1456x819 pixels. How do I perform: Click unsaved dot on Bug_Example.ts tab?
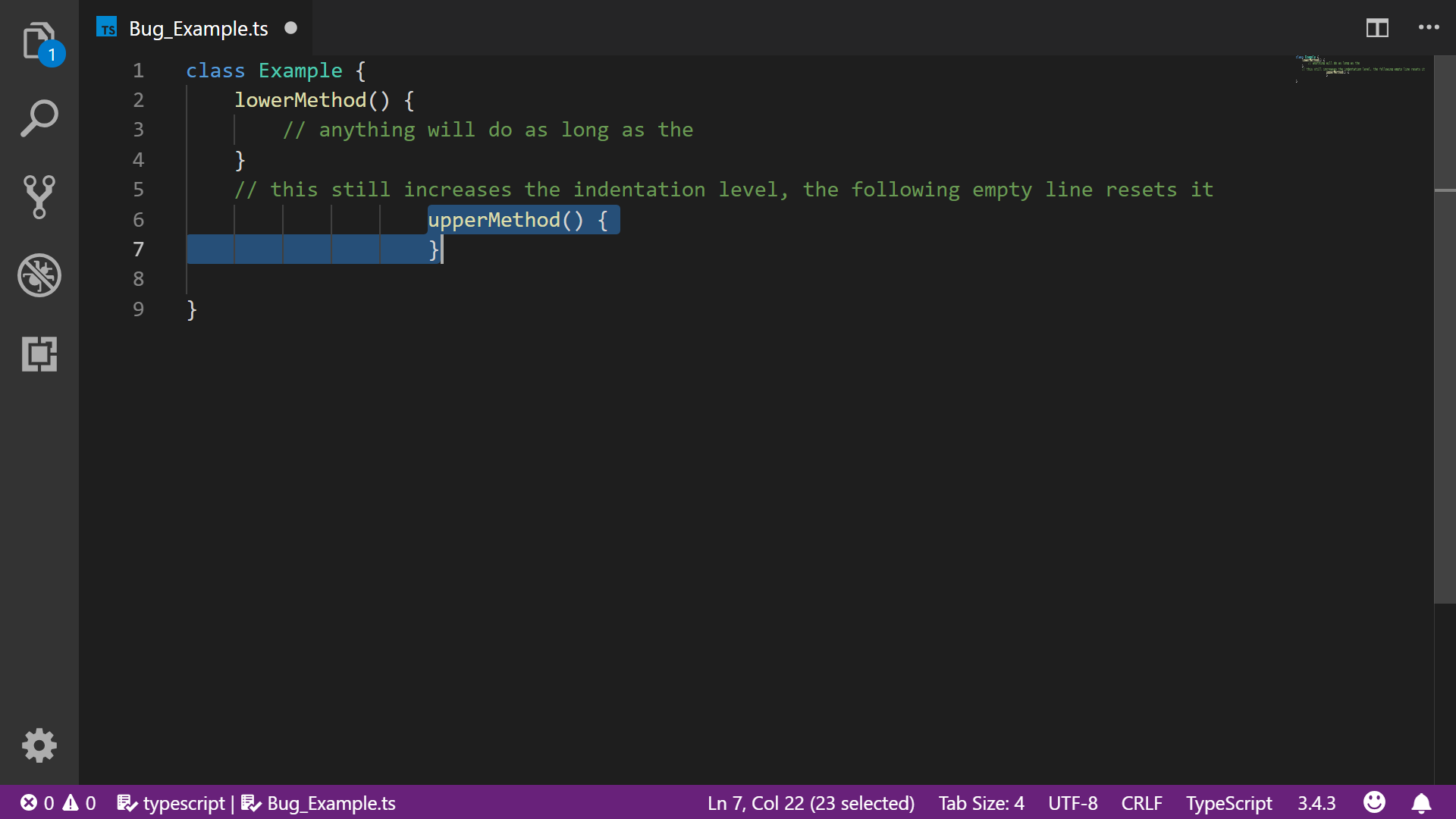[290, 28]
